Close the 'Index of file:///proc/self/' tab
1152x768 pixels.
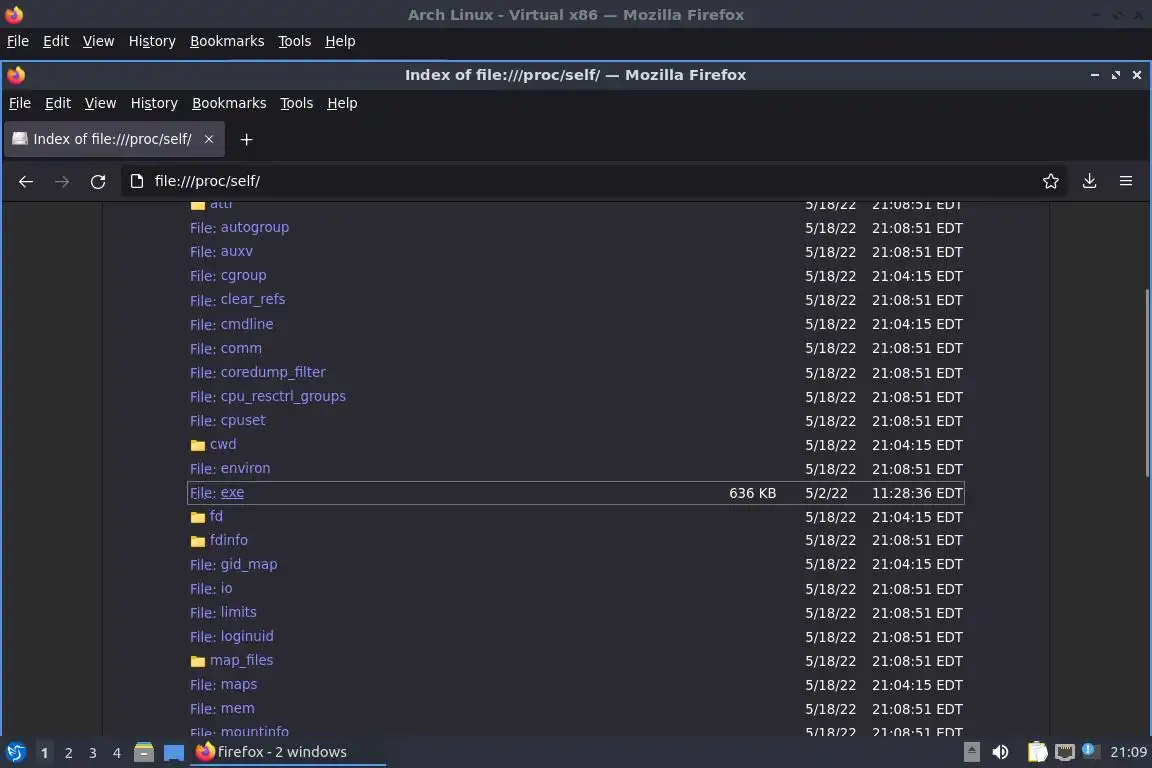coord(209,139)
